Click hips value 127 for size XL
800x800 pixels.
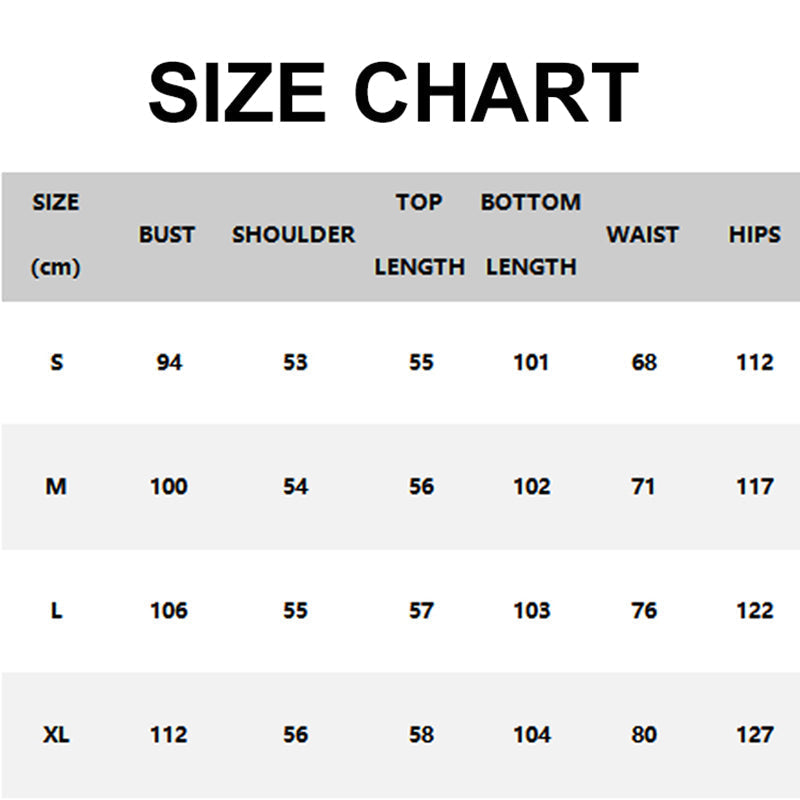pyautogui.click(x=754, y=735)
